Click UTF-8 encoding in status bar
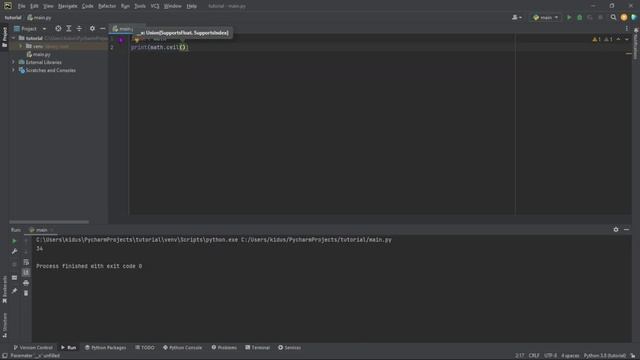Viewport: 640px width, 360px height. tap(550, 356)
